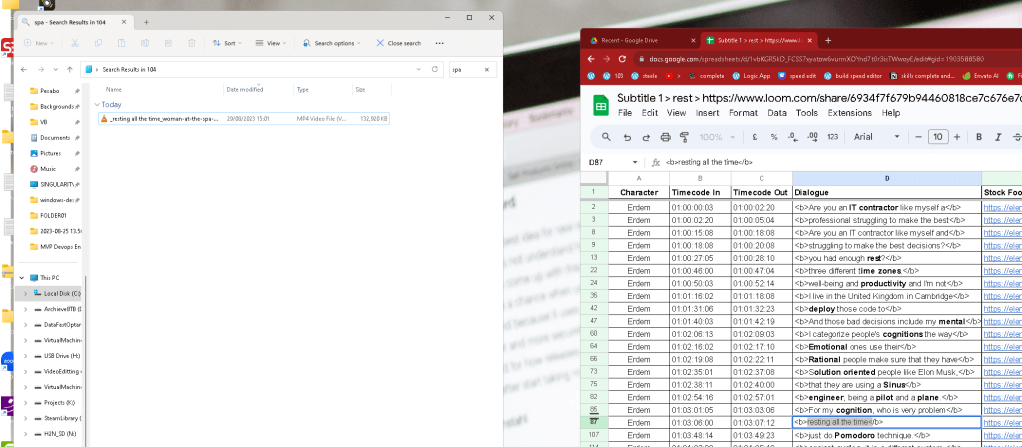
Task: Decrease font size with minus button
Action: point(918,137)
